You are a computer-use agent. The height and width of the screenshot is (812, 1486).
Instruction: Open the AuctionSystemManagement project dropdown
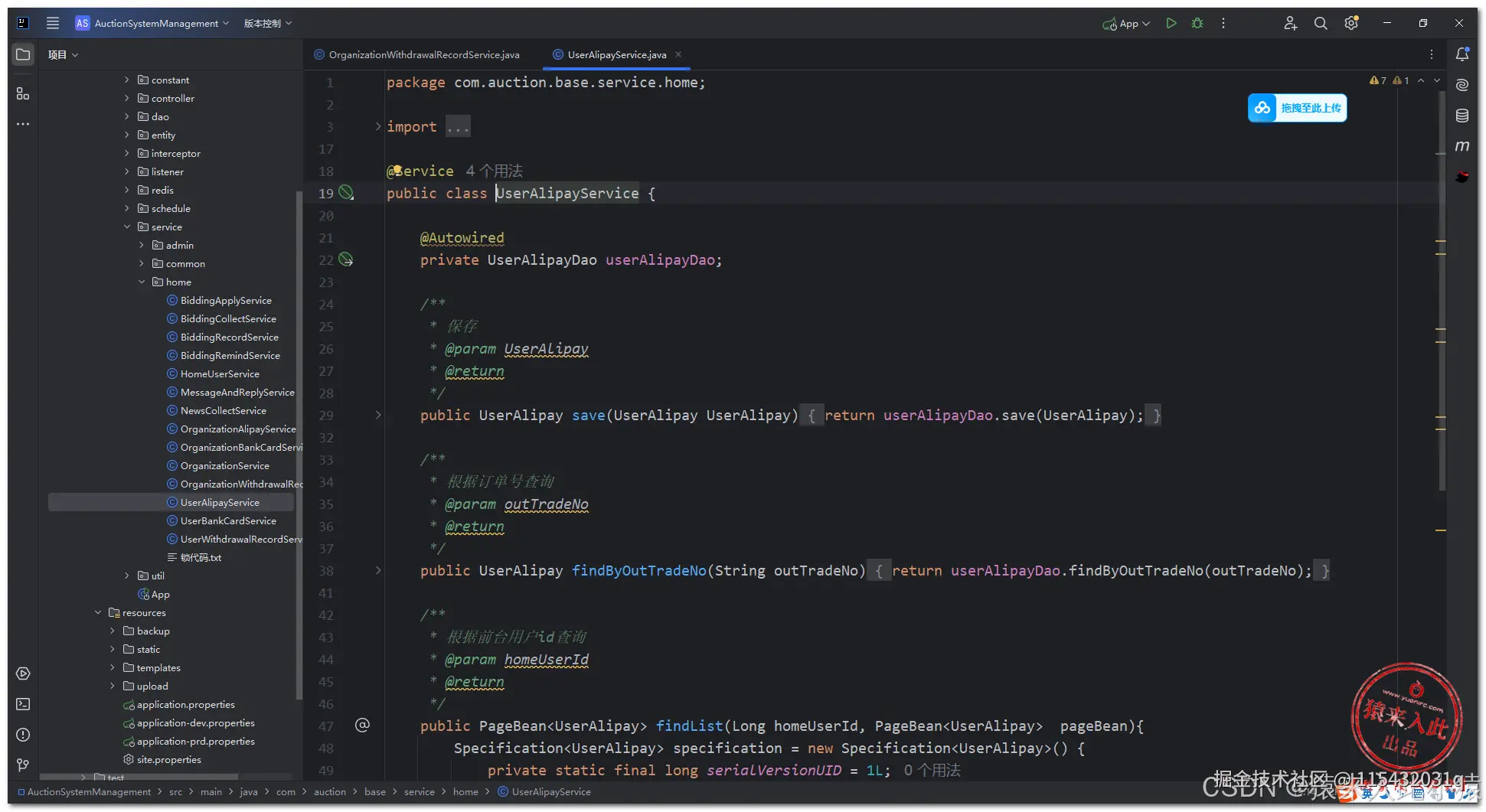(x=152, y=23)
